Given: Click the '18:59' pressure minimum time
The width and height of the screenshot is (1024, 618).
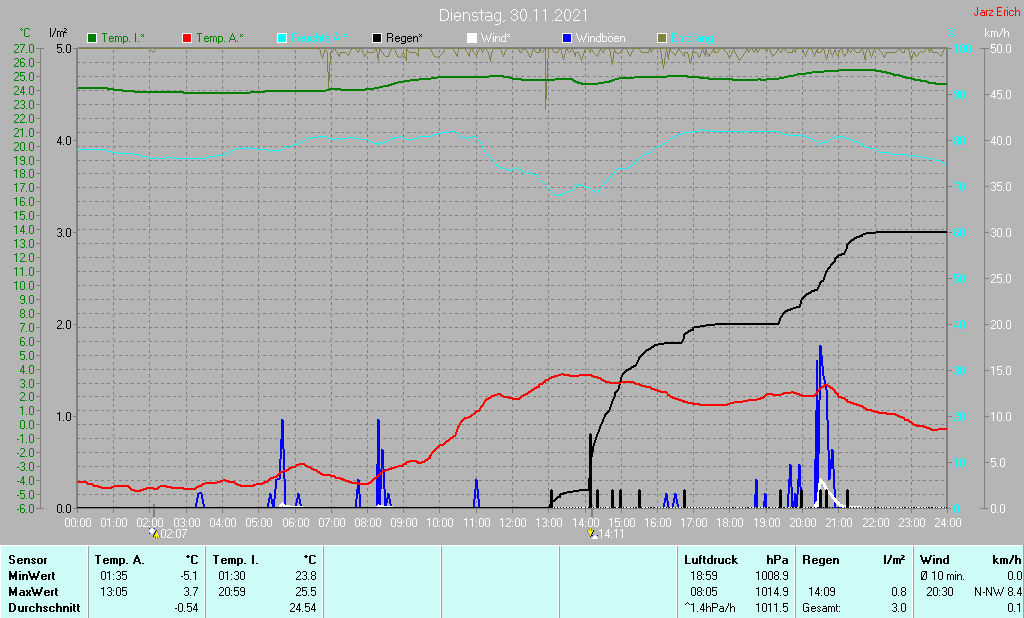Looking at the screenshot, I should pyautogui.click(x=703, y=576).
